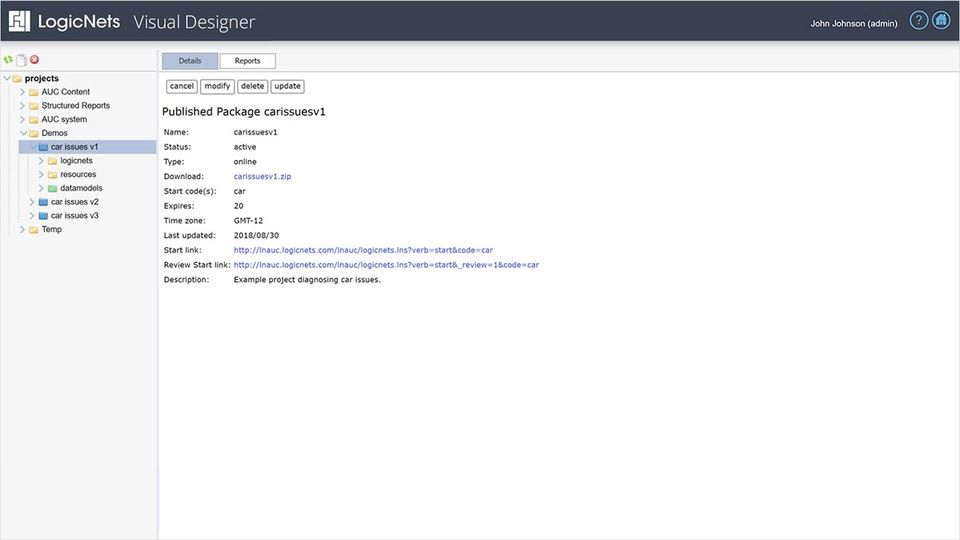Click the logicnets folder icon
Screen dimensions: 960x540
pos(53,161)
